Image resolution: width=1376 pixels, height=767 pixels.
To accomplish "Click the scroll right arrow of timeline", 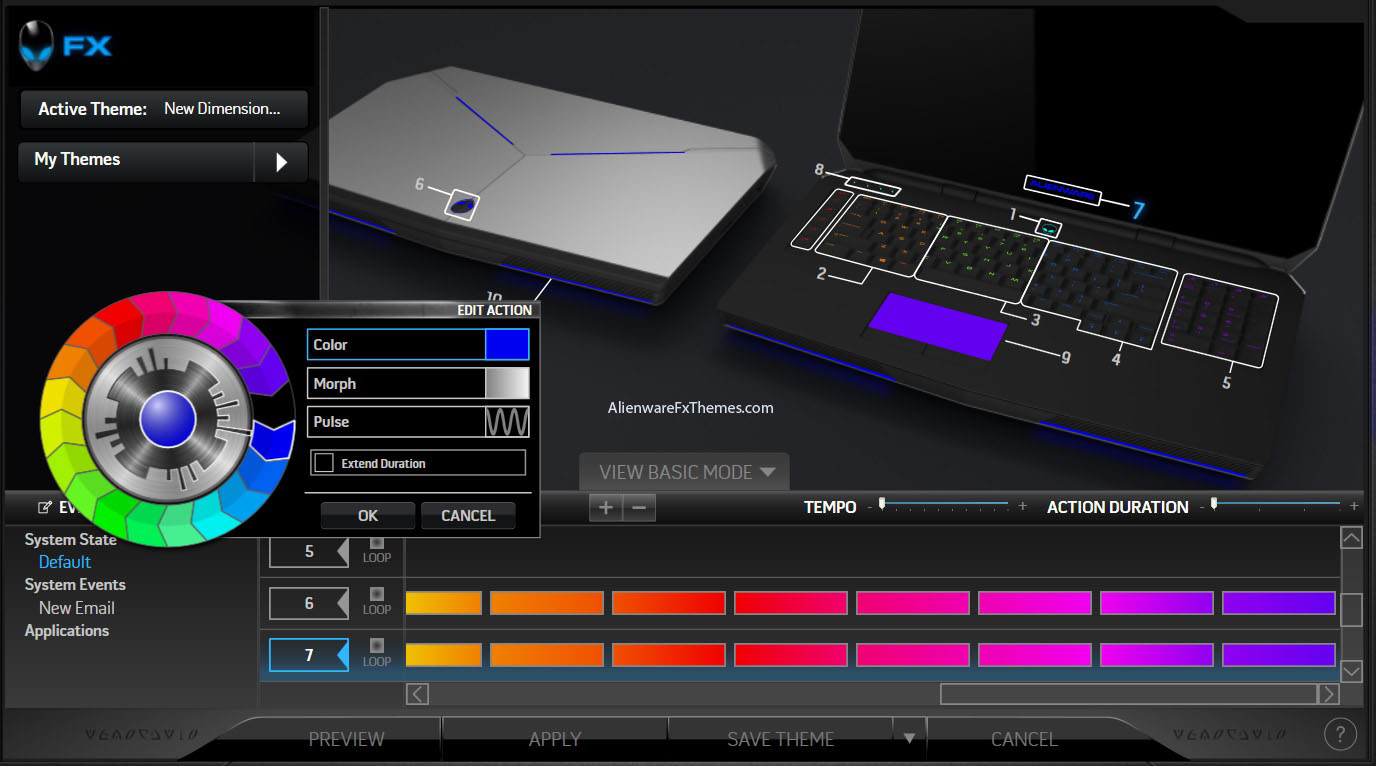I will point(1328,693).
